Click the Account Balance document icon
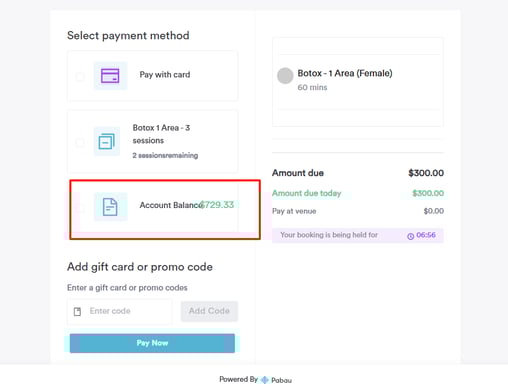Image resolution: width=508 pixels, height=384 pixels. [110, 207]
